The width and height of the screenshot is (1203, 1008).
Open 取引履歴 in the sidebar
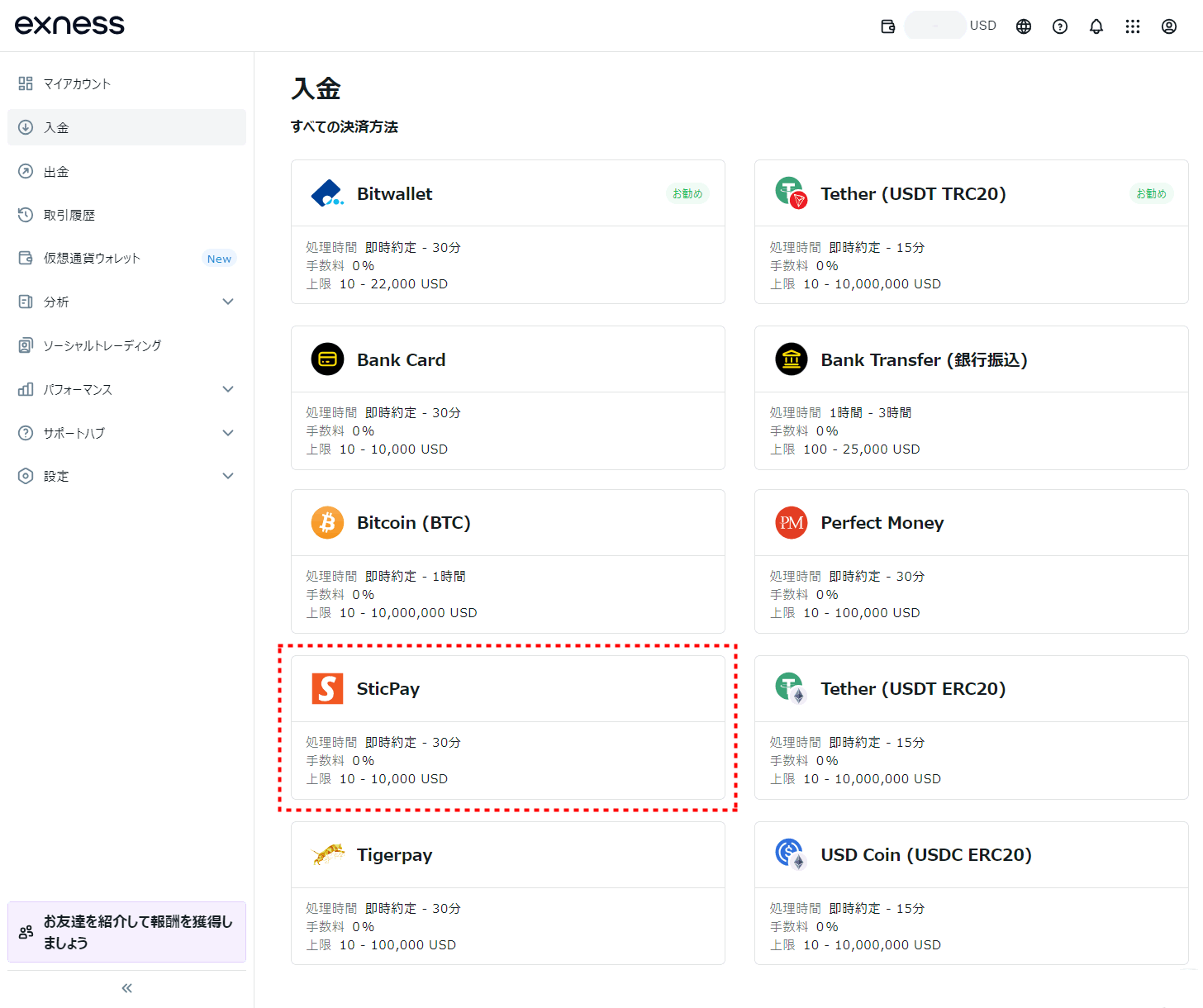pyautogui.click(x=126, y=215)
